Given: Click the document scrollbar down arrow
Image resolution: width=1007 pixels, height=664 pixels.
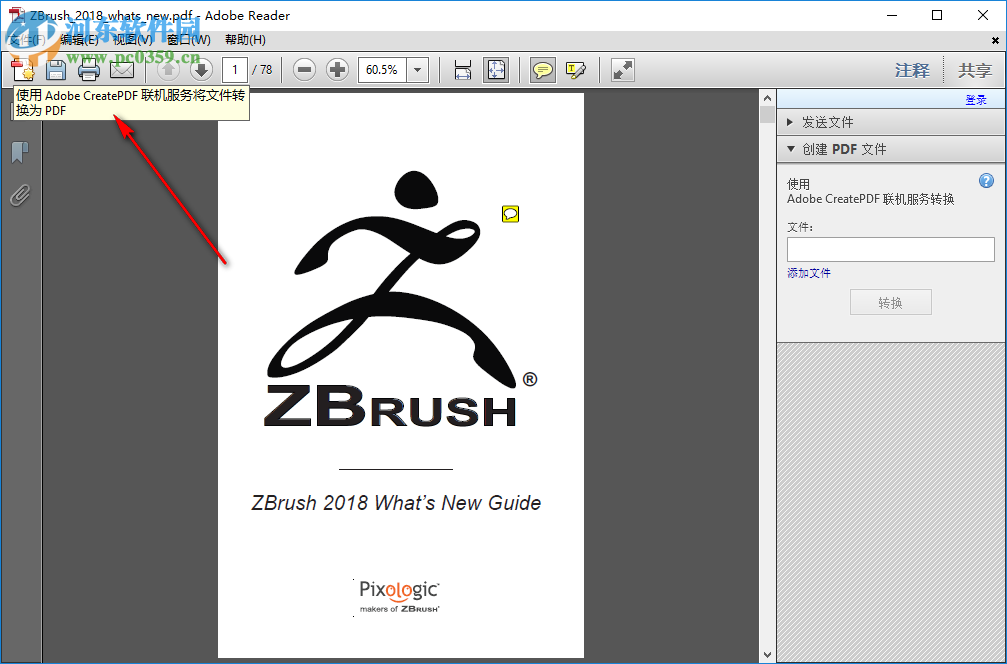Looking at the screenshot, I should pos(767,655).
